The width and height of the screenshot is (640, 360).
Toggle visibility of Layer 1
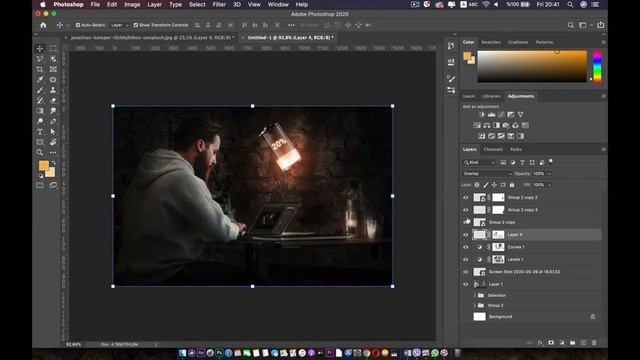click(x=466, y=284)
